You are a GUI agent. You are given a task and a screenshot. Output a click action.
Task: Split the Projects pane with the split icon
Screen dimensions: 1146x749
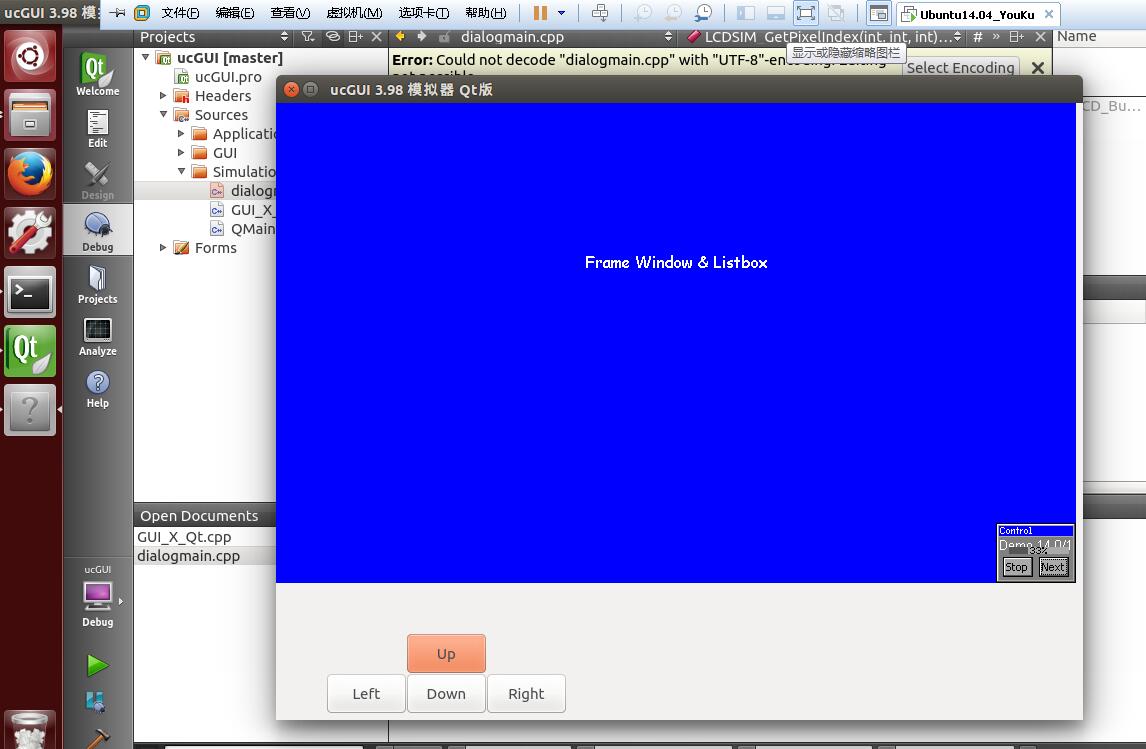click(355, 37)
